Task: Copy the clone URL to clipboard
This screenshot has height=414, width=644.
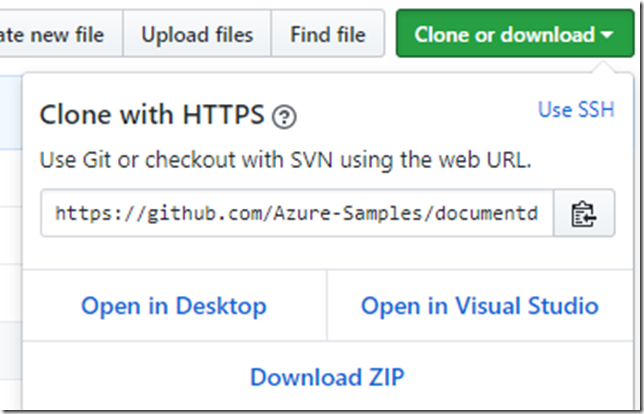Action: coord(584,213)
